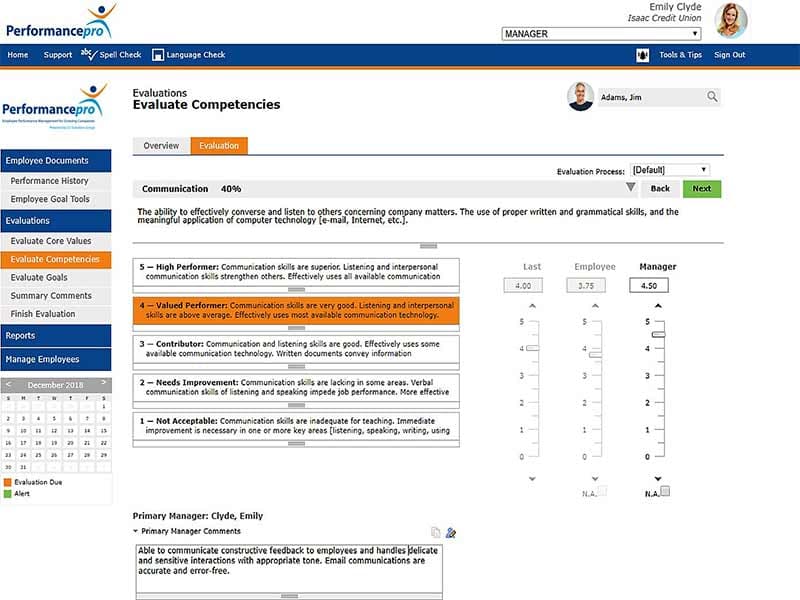The image size is (800, 600).
Task: Open the Reports sidebar section
Action: 56,336
